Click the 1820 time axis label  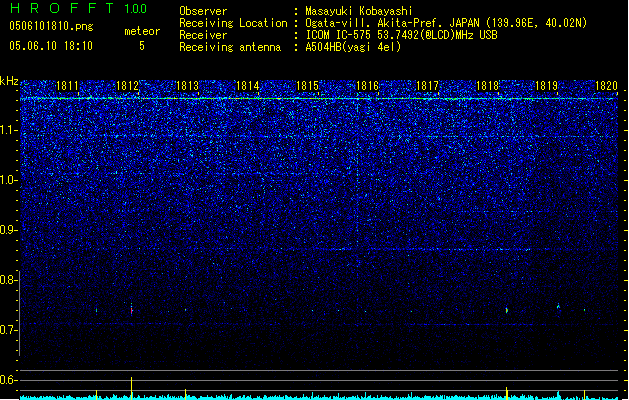pyautogui.click(x=607, y=86)
